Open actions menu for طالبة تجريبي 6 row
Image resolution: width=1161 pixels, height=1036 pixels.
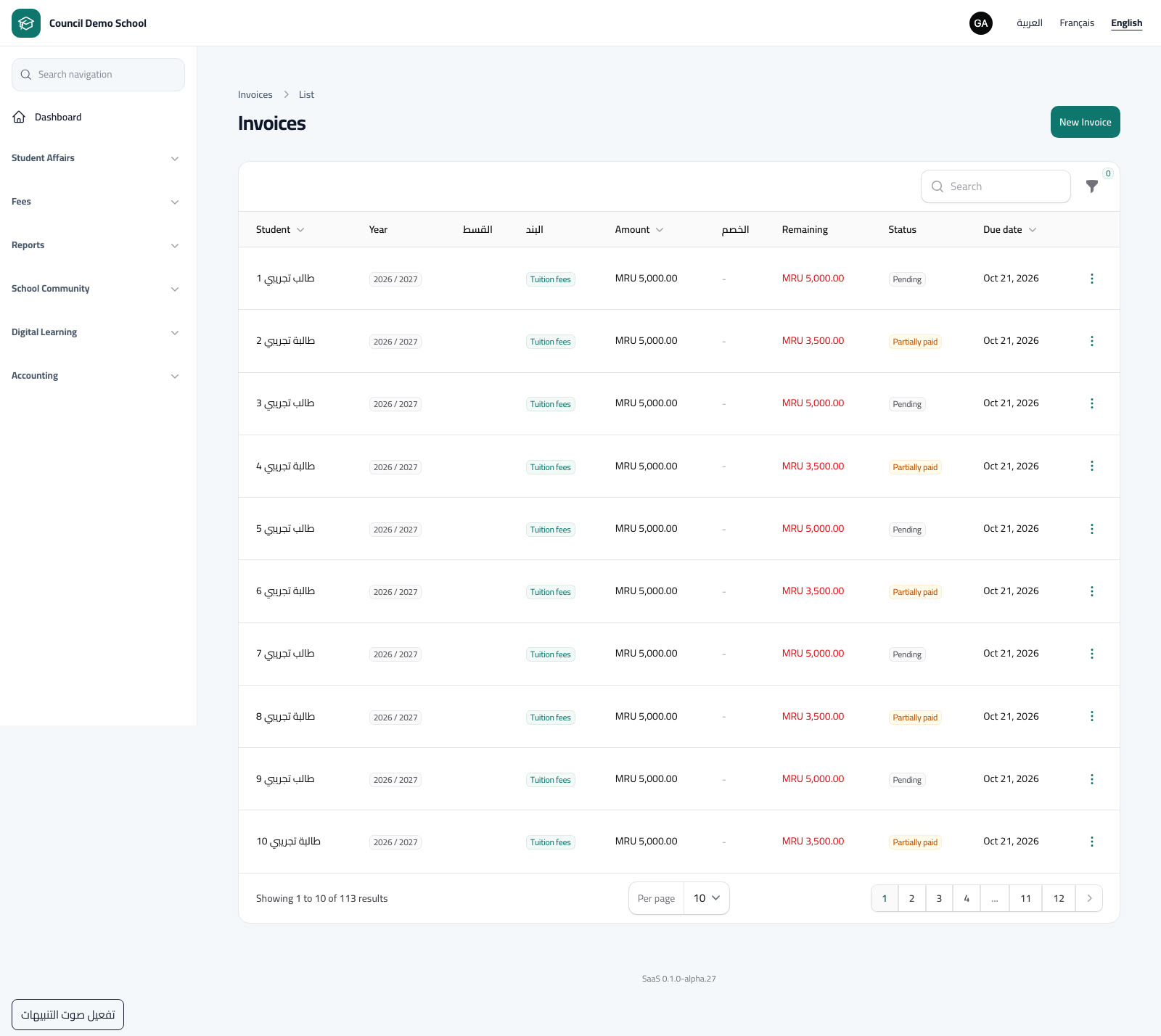click(1092, 591)
